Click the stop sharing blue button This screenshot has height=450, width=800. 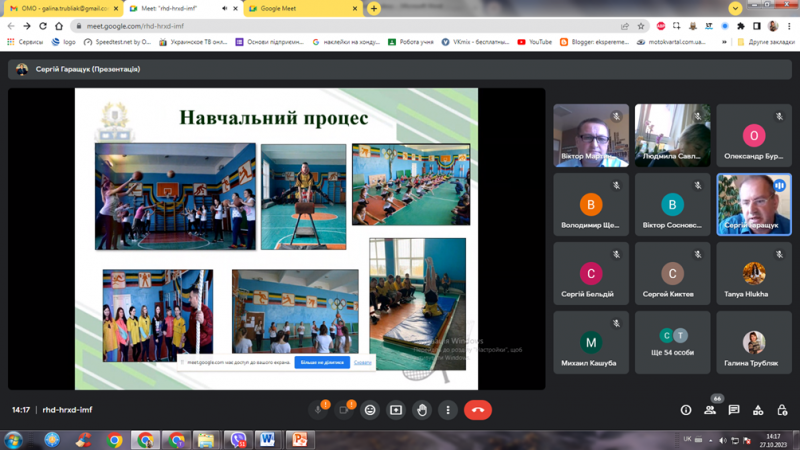pyautogui.click(x=322, y=362)
